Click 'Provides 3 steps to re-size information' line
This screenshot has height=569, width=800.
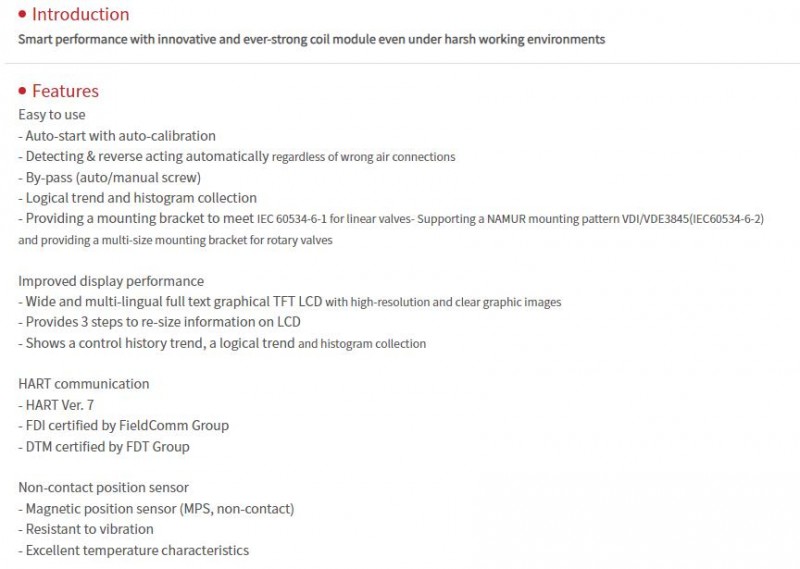coord(159,322)
